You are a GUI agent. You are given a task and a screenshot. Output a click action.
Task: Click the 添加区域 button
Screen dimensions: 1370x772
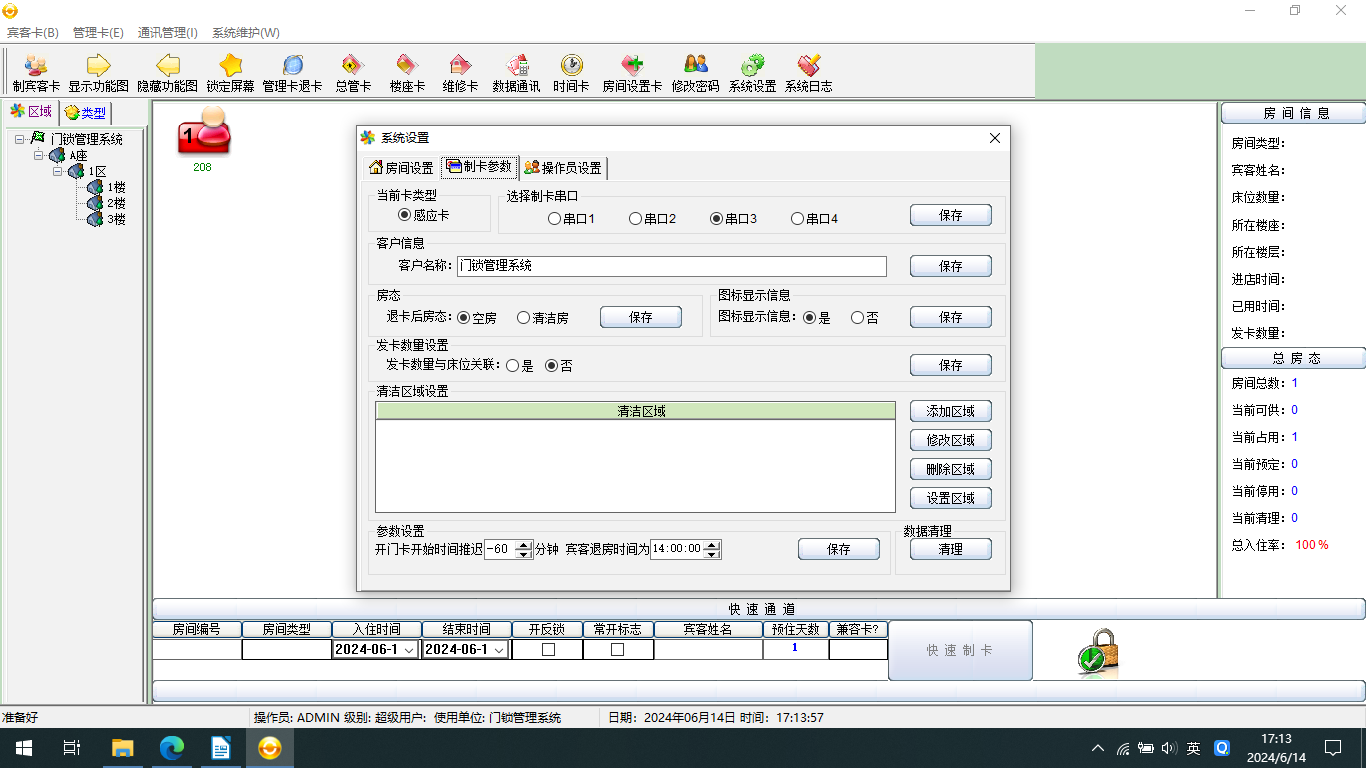[x=949, y=411]
